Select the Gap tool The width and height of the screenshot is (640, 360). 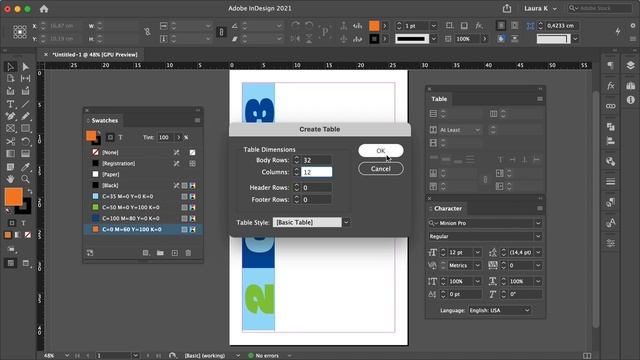(x=25, y=78)
